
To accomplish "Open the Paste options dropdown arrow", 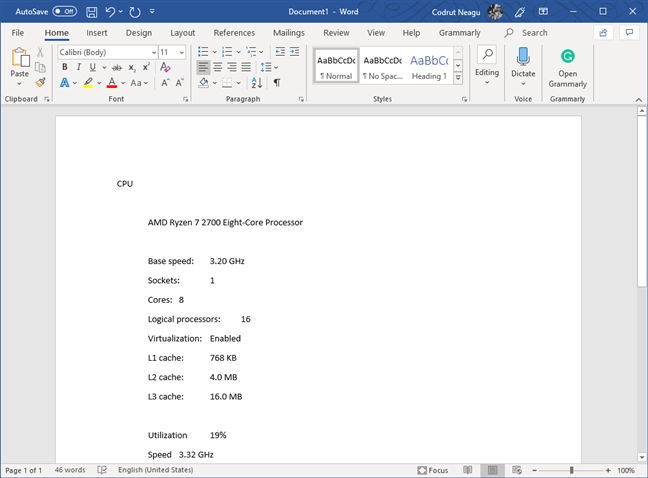I will (19, 84).
